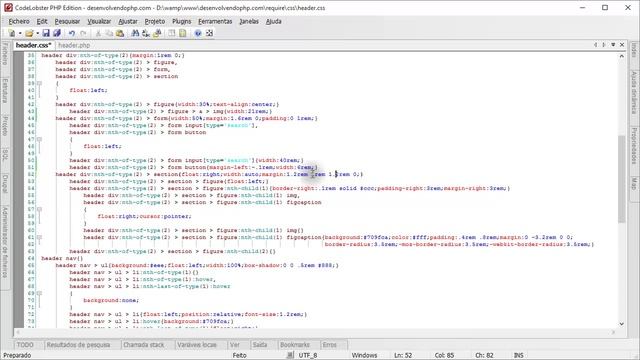Click the Find in files icon
The height and width of the screenshot is (360, 640).
pos(157,33)
